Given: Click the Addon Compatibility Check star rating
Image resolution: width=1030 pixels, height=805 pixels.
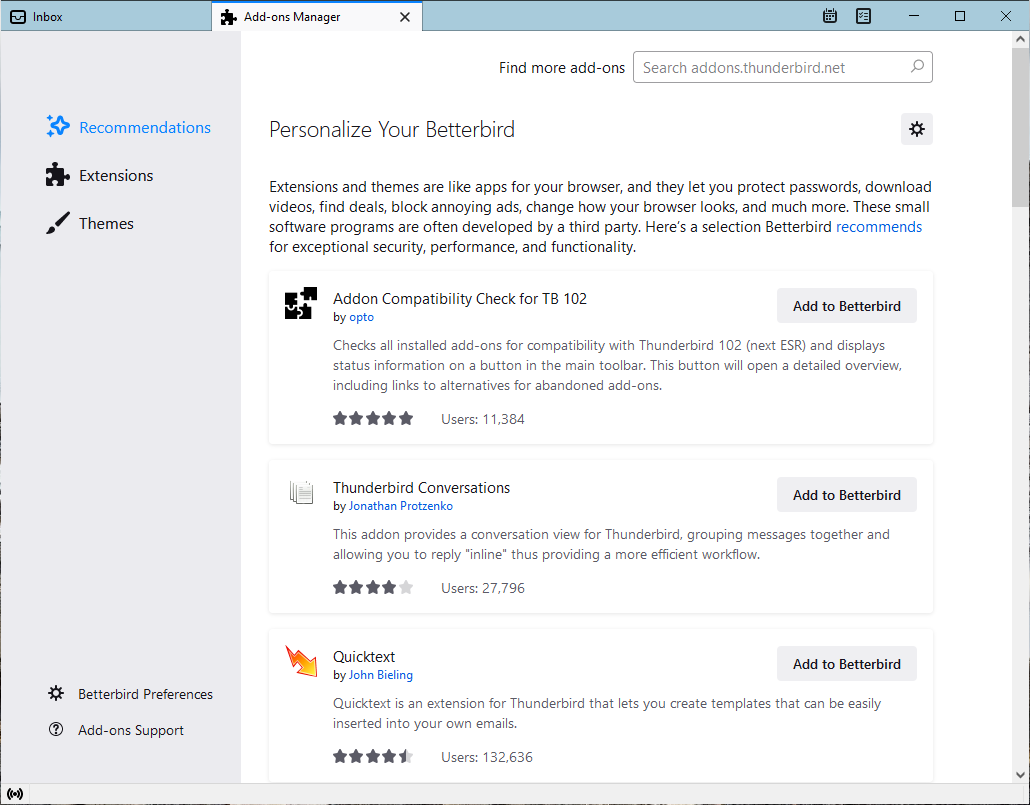Looking at the screenshot, I should click(x=373, y=419).
